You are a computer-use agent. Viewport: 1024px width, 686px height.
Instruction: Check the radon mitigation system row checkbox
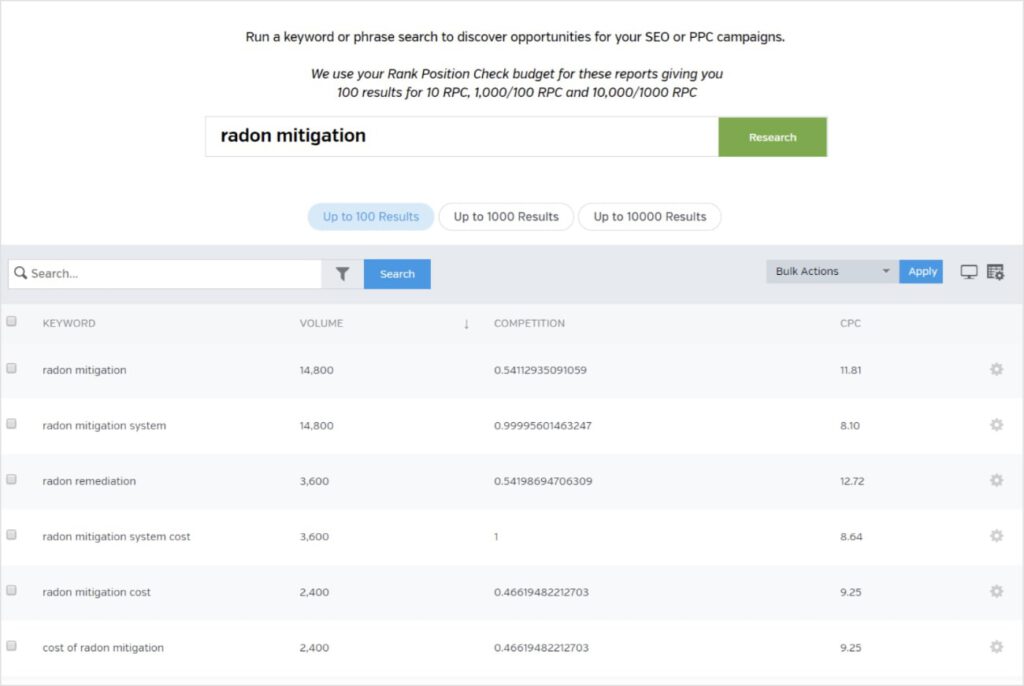[x=12, y=422]
